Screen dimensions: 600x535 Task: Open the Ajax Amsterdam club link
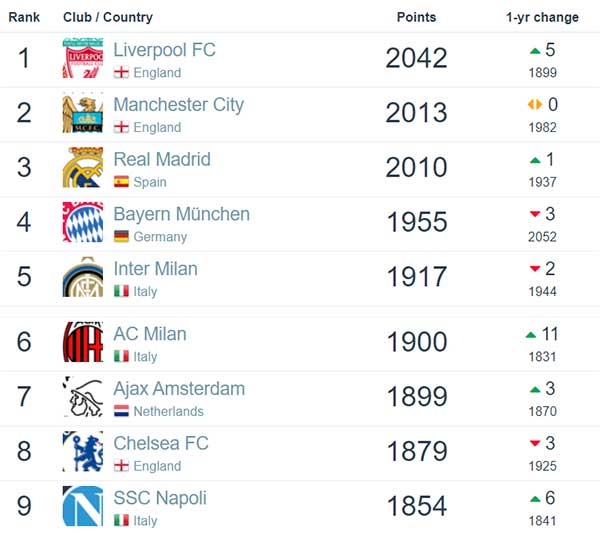pos(179,389)
